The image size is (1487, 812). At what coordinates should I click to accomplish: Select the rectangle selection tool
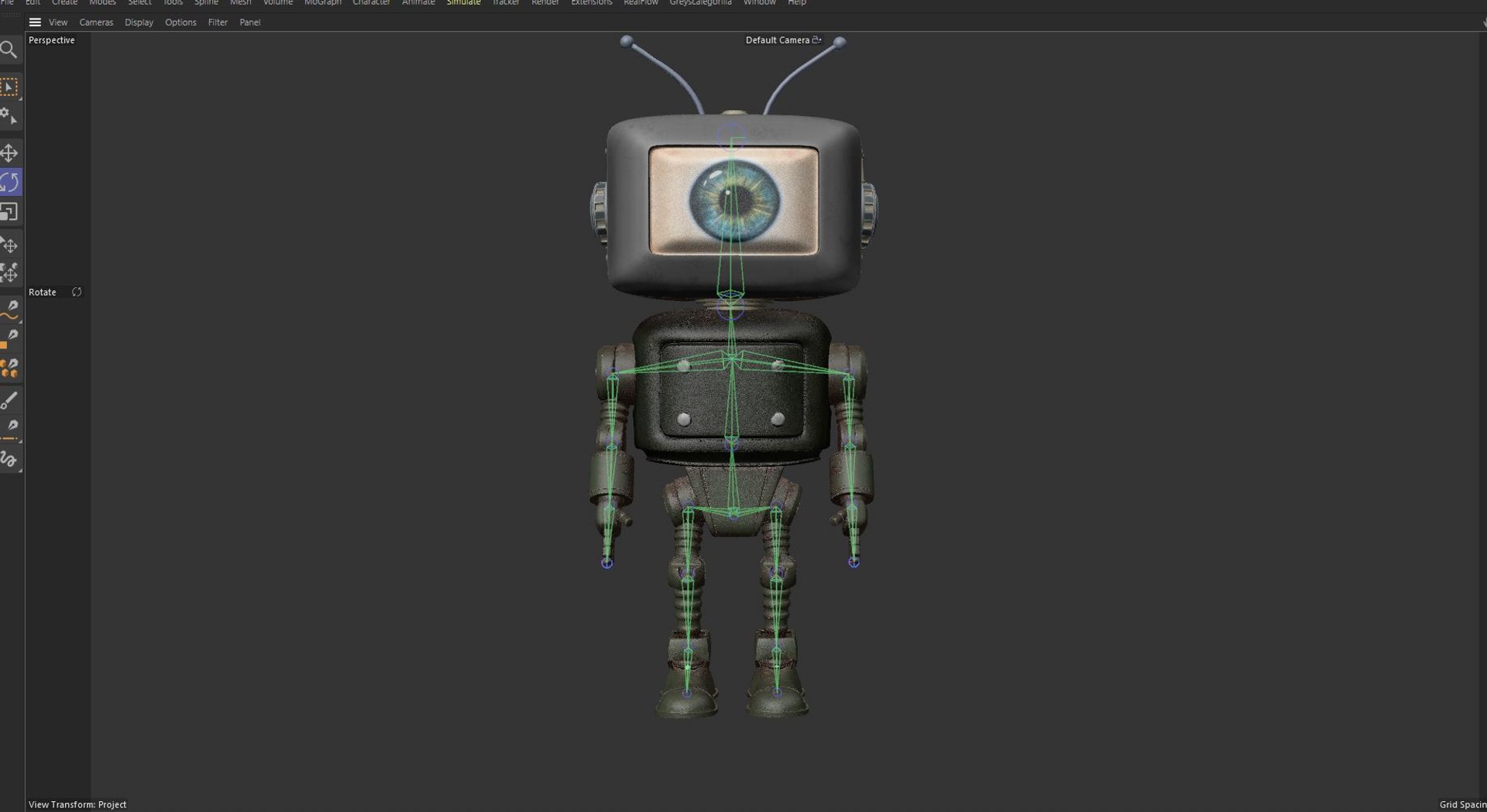[x=9, y=87]
